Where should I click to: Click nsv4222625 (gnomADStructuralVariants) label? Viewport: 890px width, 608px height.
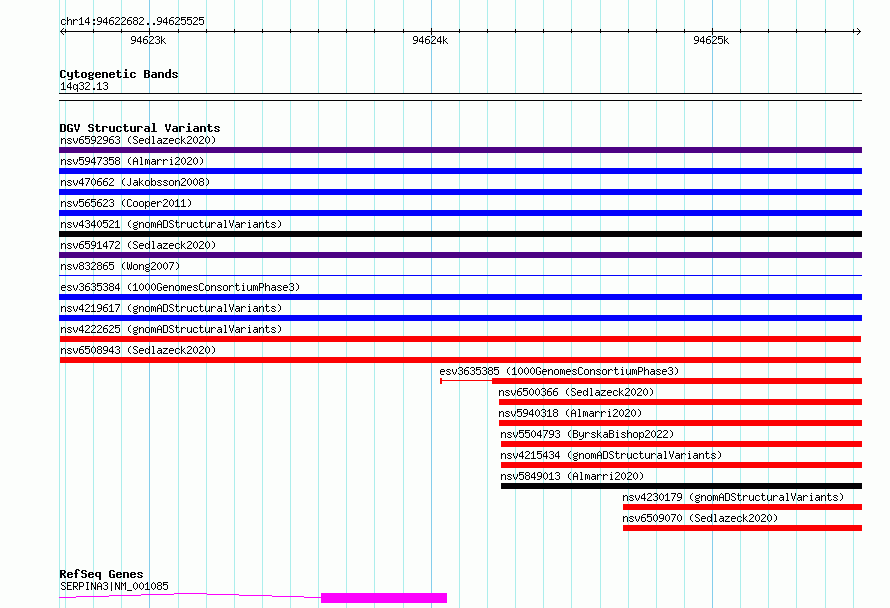pyautogui.click(x=171, y=329)
